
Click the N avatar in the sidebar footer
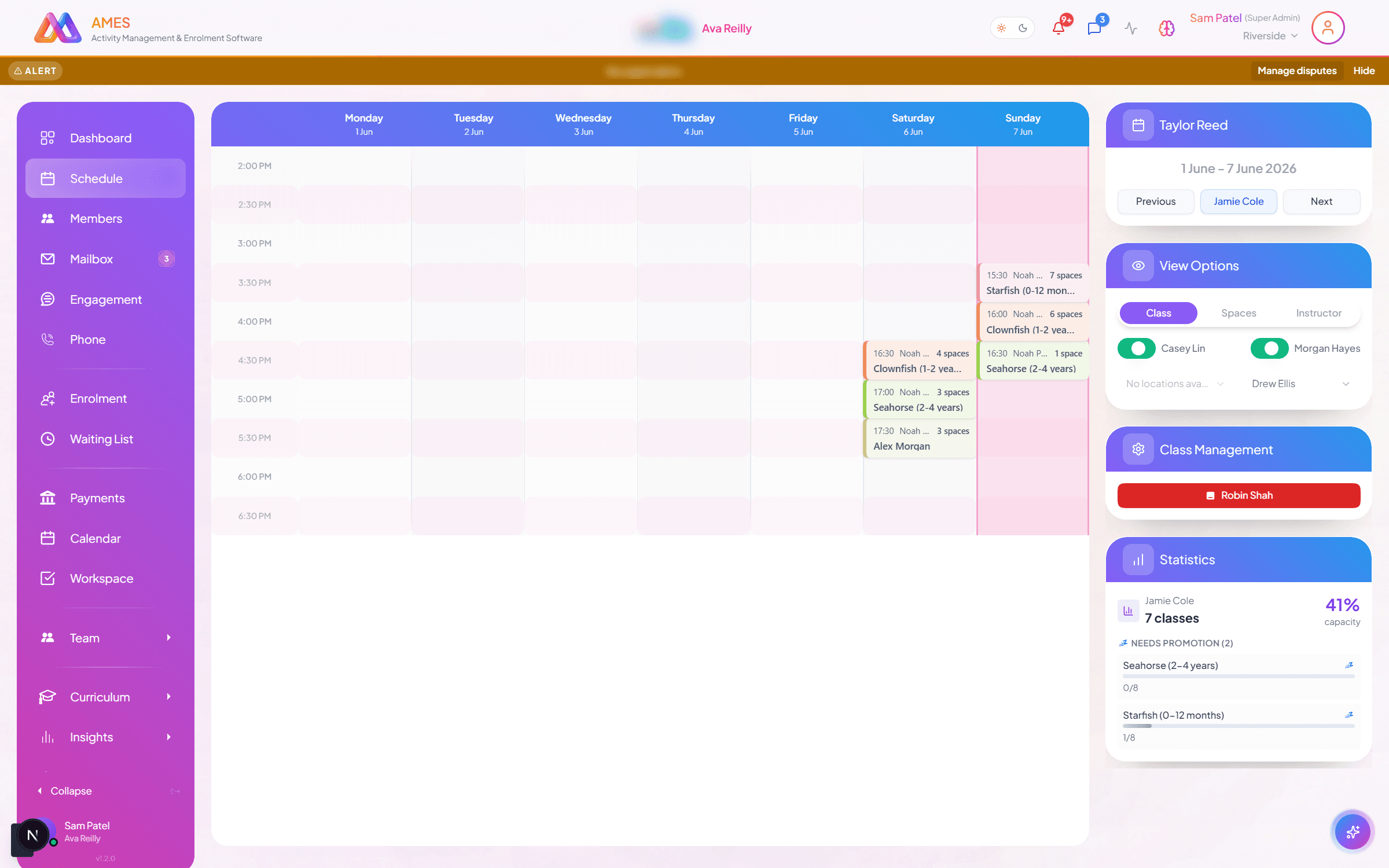pyautogui.click(x=32, y=835)
